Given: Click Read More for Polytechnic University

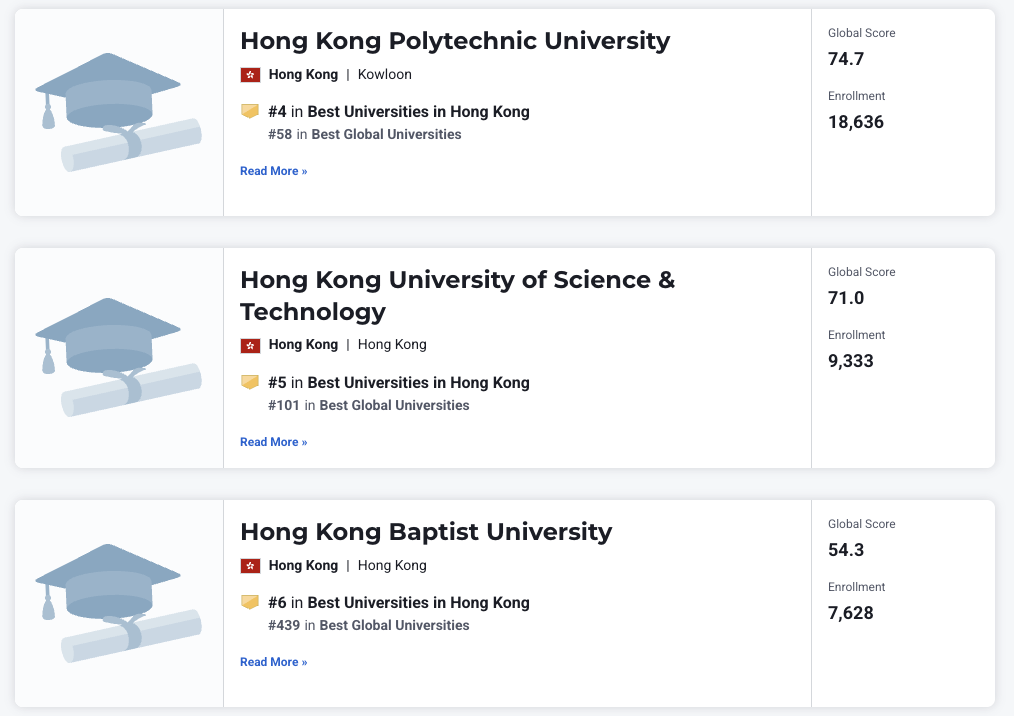Looking at the screenshot, I should pyautogui.click(x=273, y=171).
